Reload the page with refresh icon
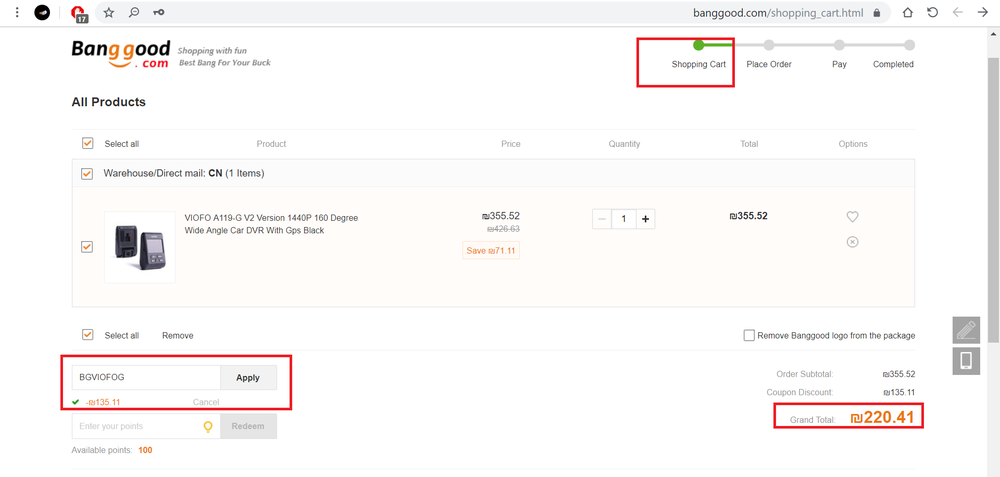 (932, 12)
